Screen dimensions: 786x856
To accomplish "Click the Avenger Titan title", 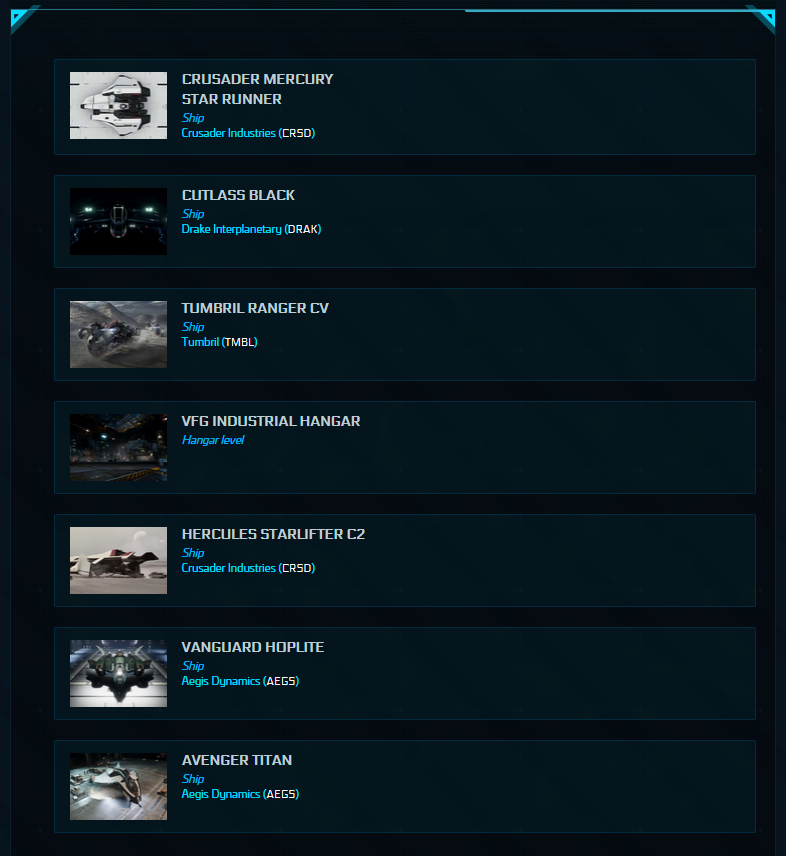I will point(237,760).
